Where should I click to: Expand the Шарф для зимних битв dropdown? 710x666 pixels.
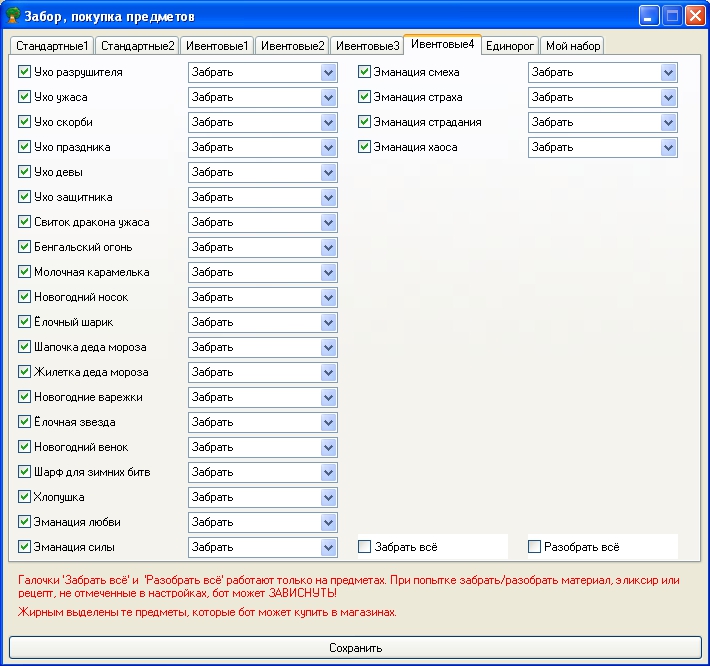(328, 472)
